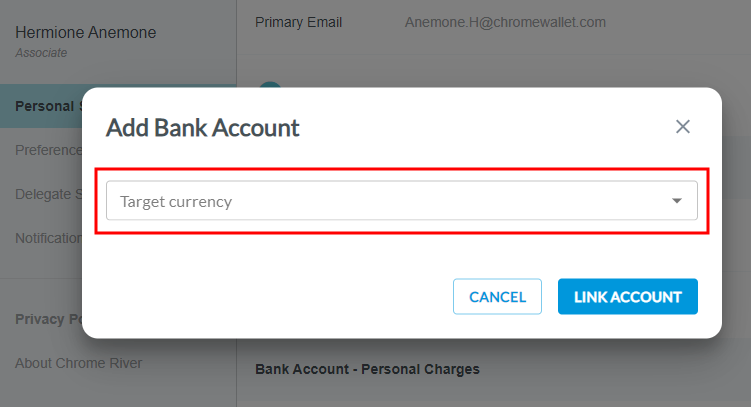
Task: Click the Target currency dropdown arrow
Action: click(x=677, y=201)
